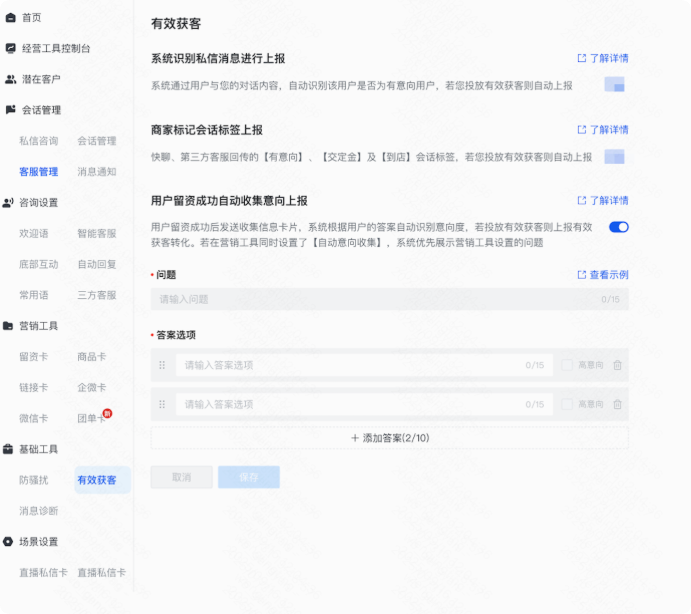The height and width of the screenshot is (614, 691).
Task: Open the 查看示例 link
Action: tap(603, 275)
